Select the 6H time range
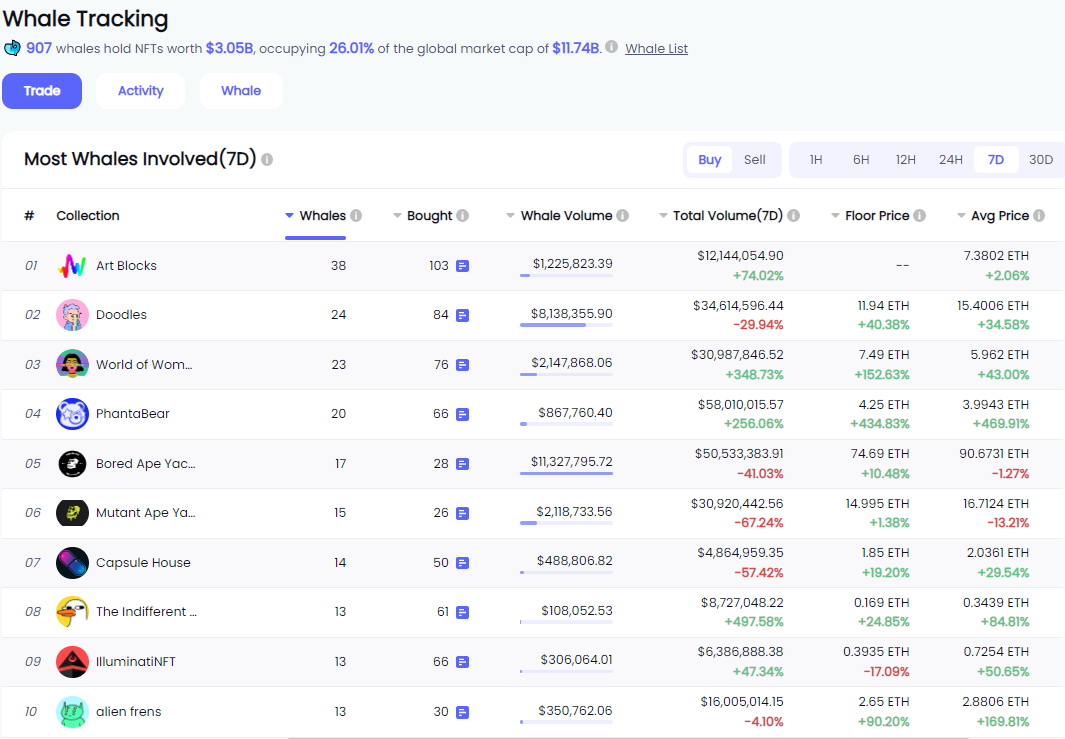 pos(861,160)
